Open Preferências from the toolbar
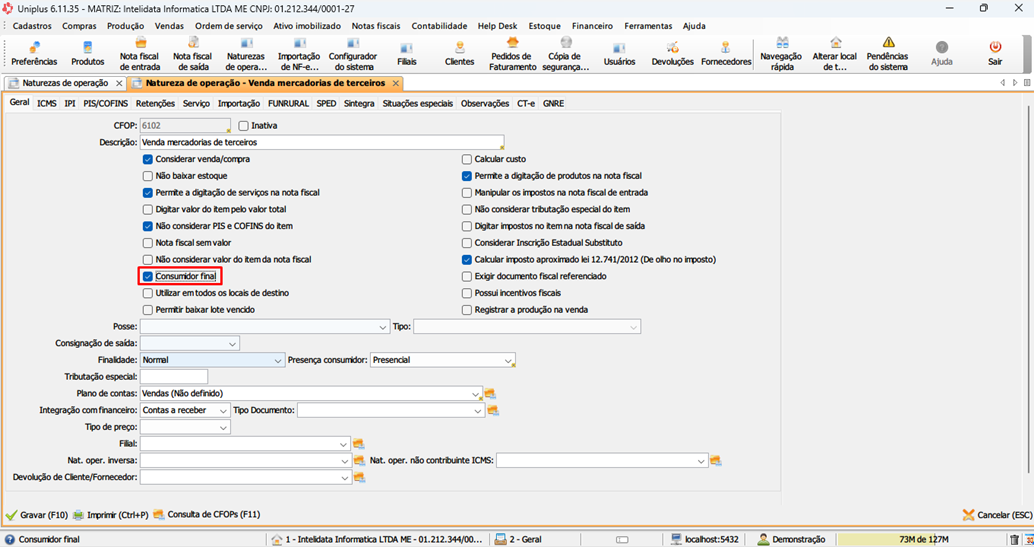Image resolution: width=1034 pixels, height=547 pixels. (34, 54)
